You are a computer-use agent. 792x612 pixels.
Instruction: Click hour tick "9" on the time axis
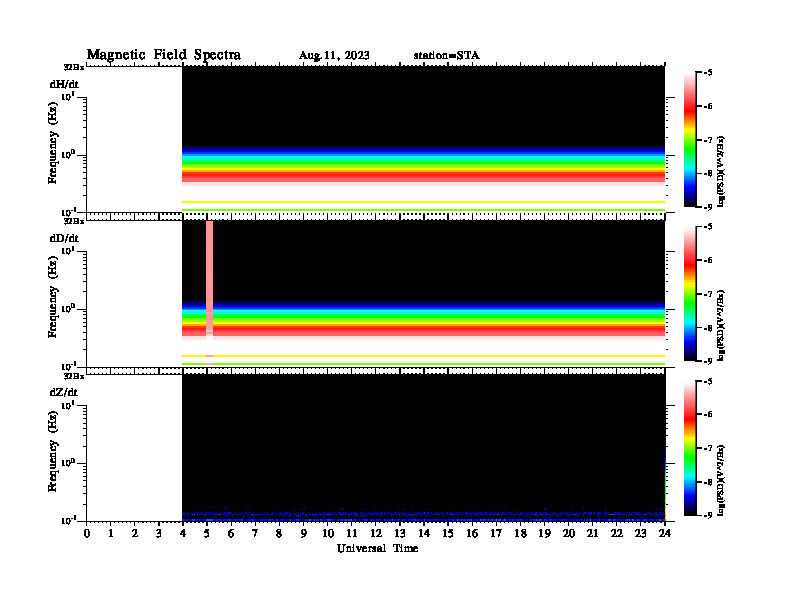(303, 533)
